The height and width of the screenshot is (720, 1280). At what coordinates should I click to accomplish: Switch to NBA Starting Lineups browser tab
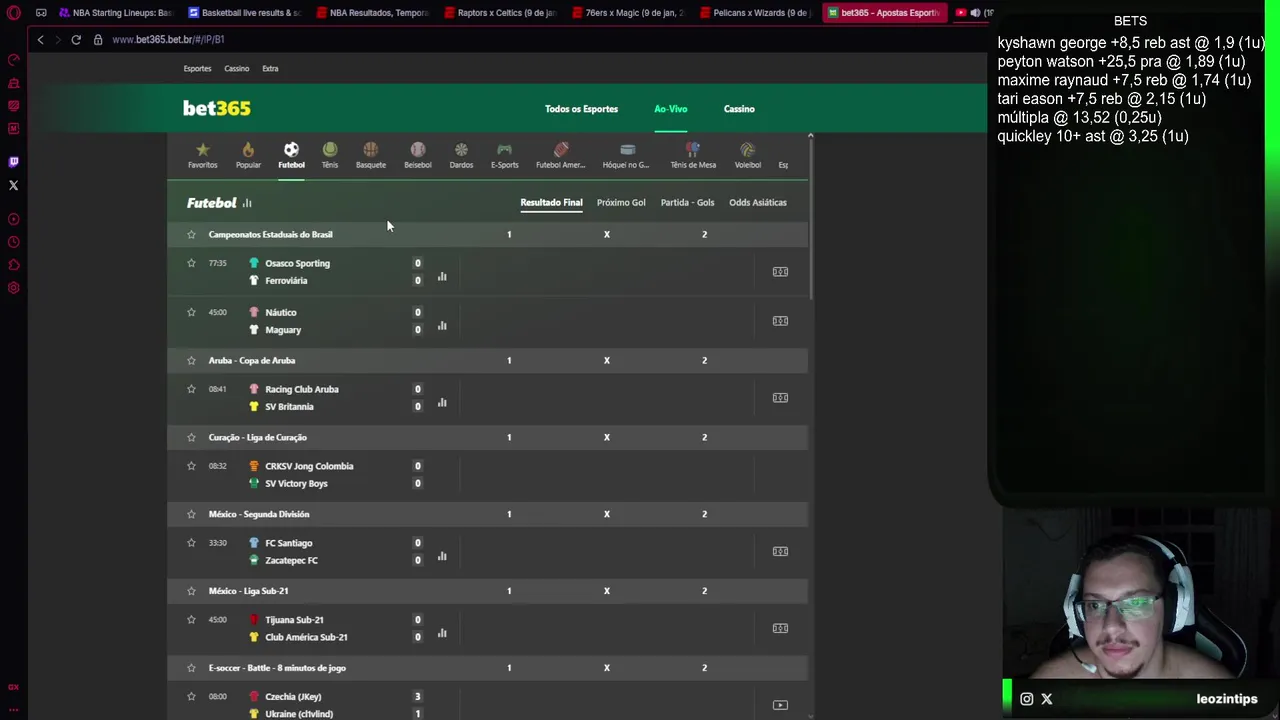pyautogui.click(x=115, y=13)
